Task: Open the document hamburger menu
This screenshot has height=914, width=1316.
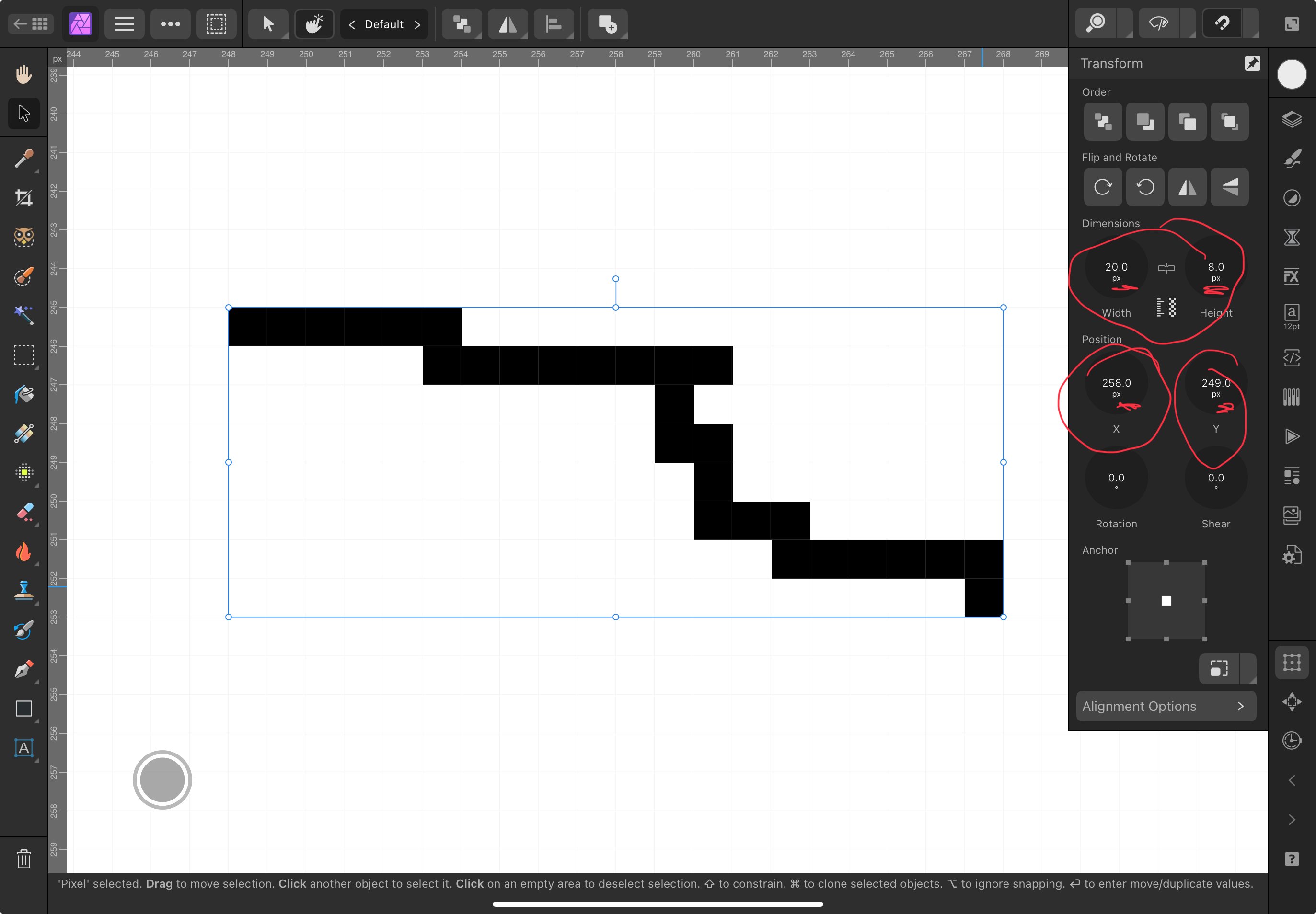Action: [124, 24]
